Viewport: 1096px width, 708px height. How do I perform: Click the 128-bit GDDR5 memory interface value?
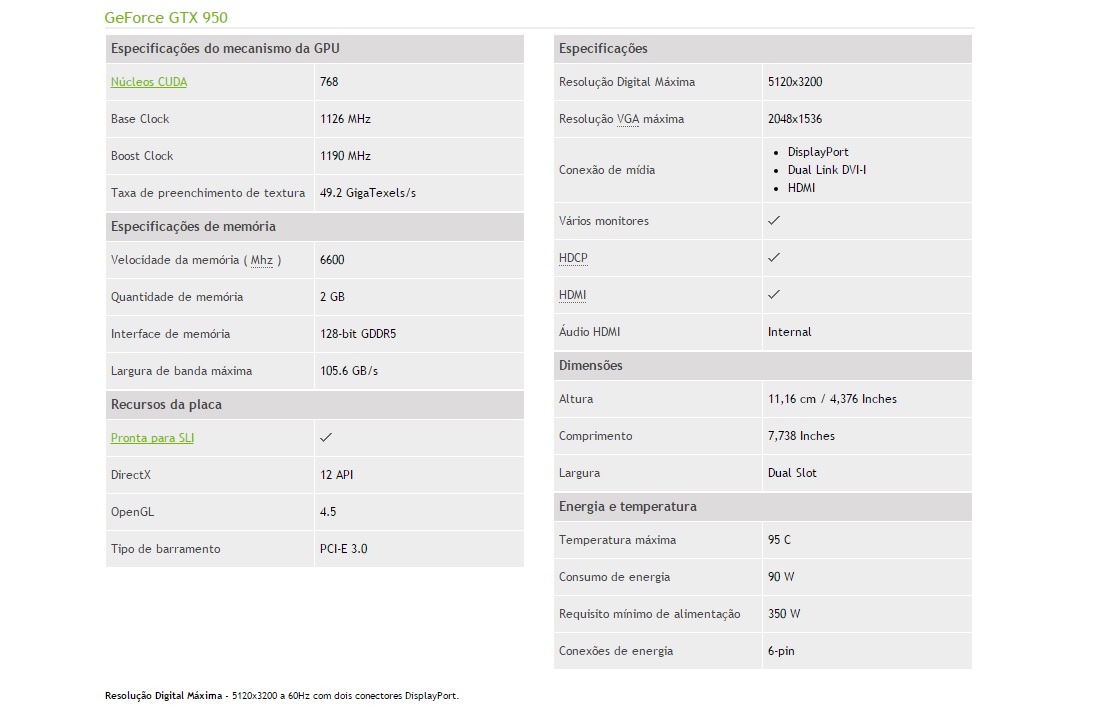click(357, 334)
